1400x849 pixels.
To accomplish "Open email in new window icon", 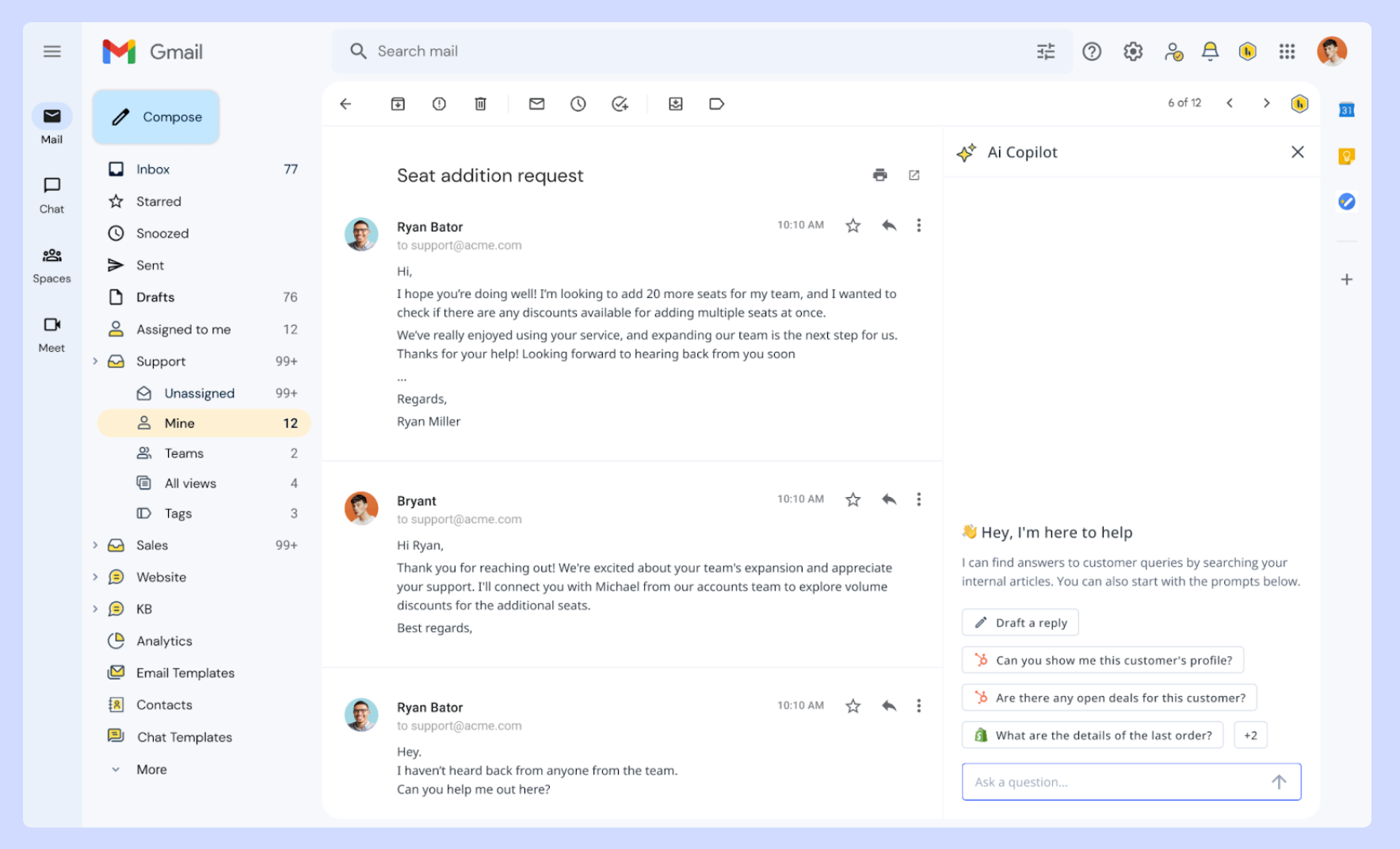I will click(914, 175).
